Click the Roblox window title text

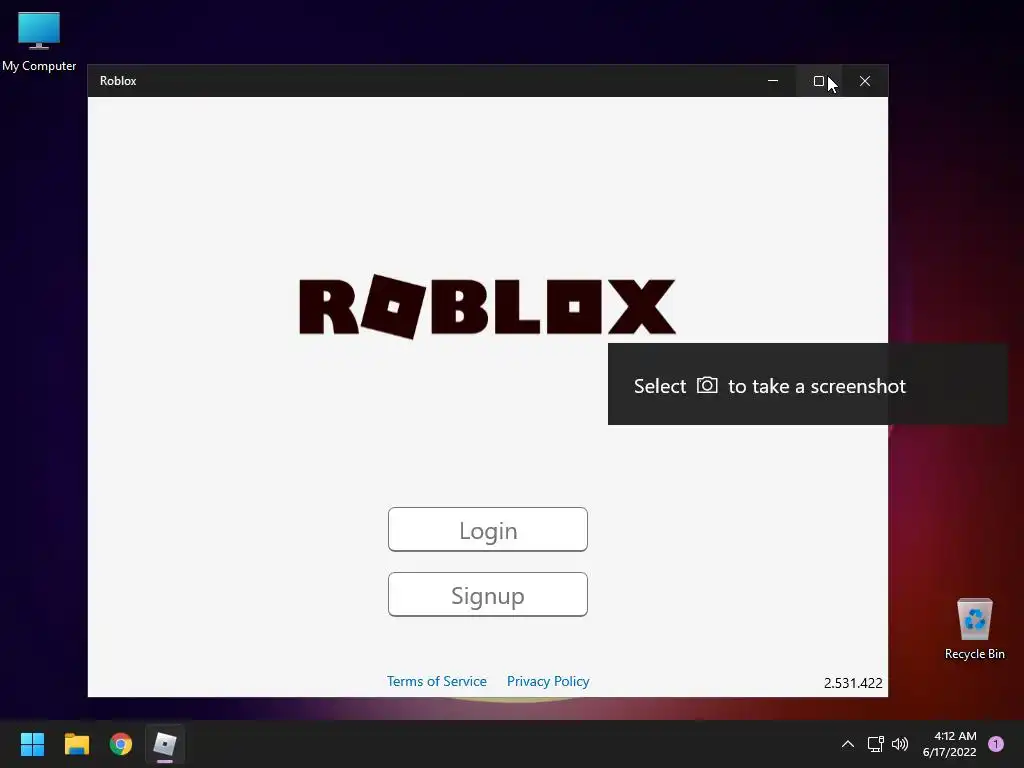coord(118,81)
